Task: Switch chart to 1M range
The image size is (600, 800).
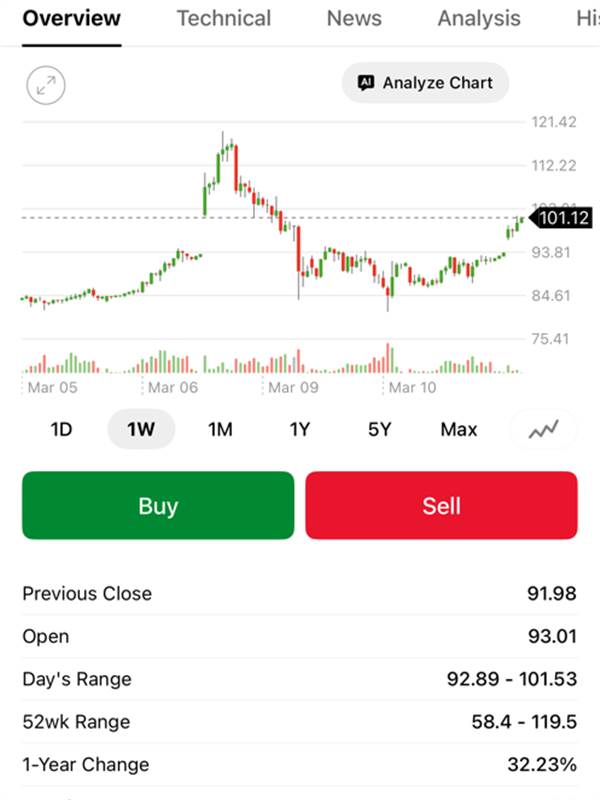Action: [x=220, y=430]
